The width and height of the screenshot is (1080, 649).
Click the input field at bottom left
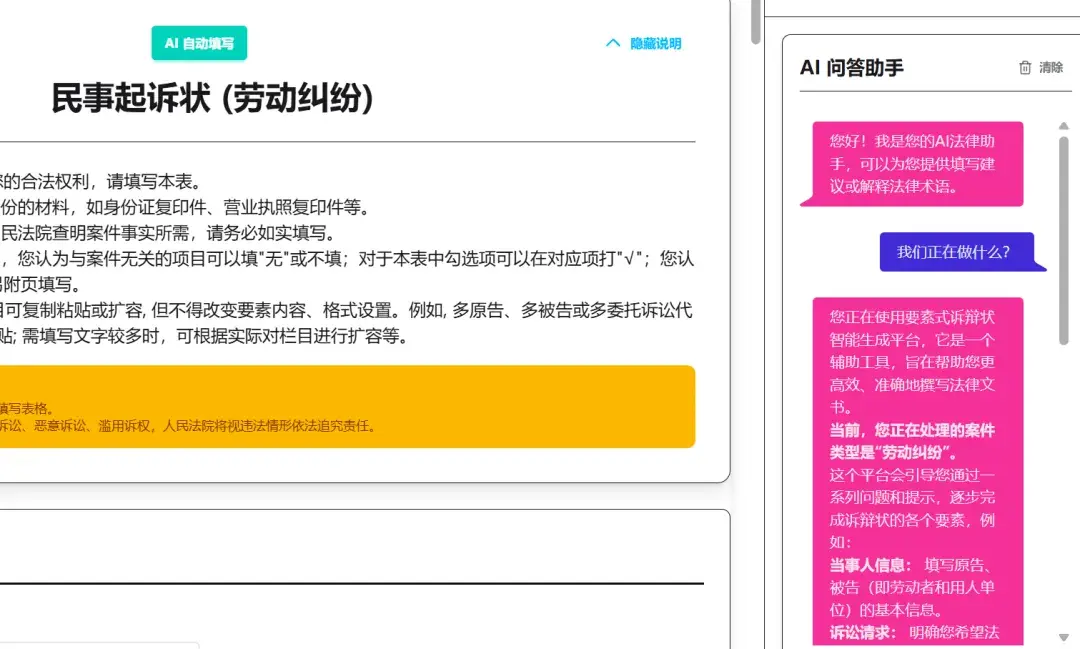pyautogui.click(x=100, y=645)
